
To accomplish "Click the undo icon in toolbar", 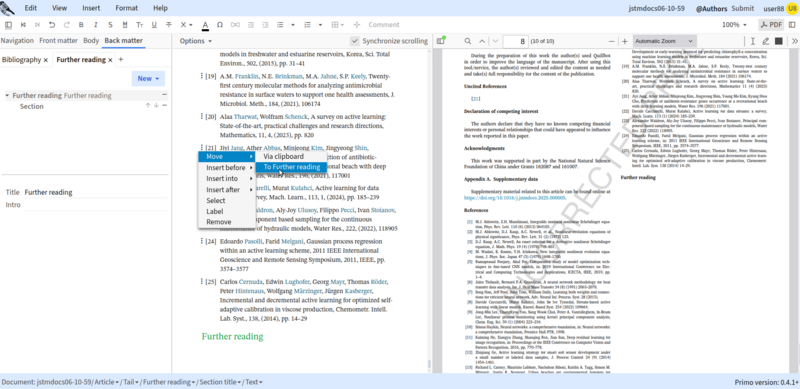I will pyautogui.click(x=52, y=25).
